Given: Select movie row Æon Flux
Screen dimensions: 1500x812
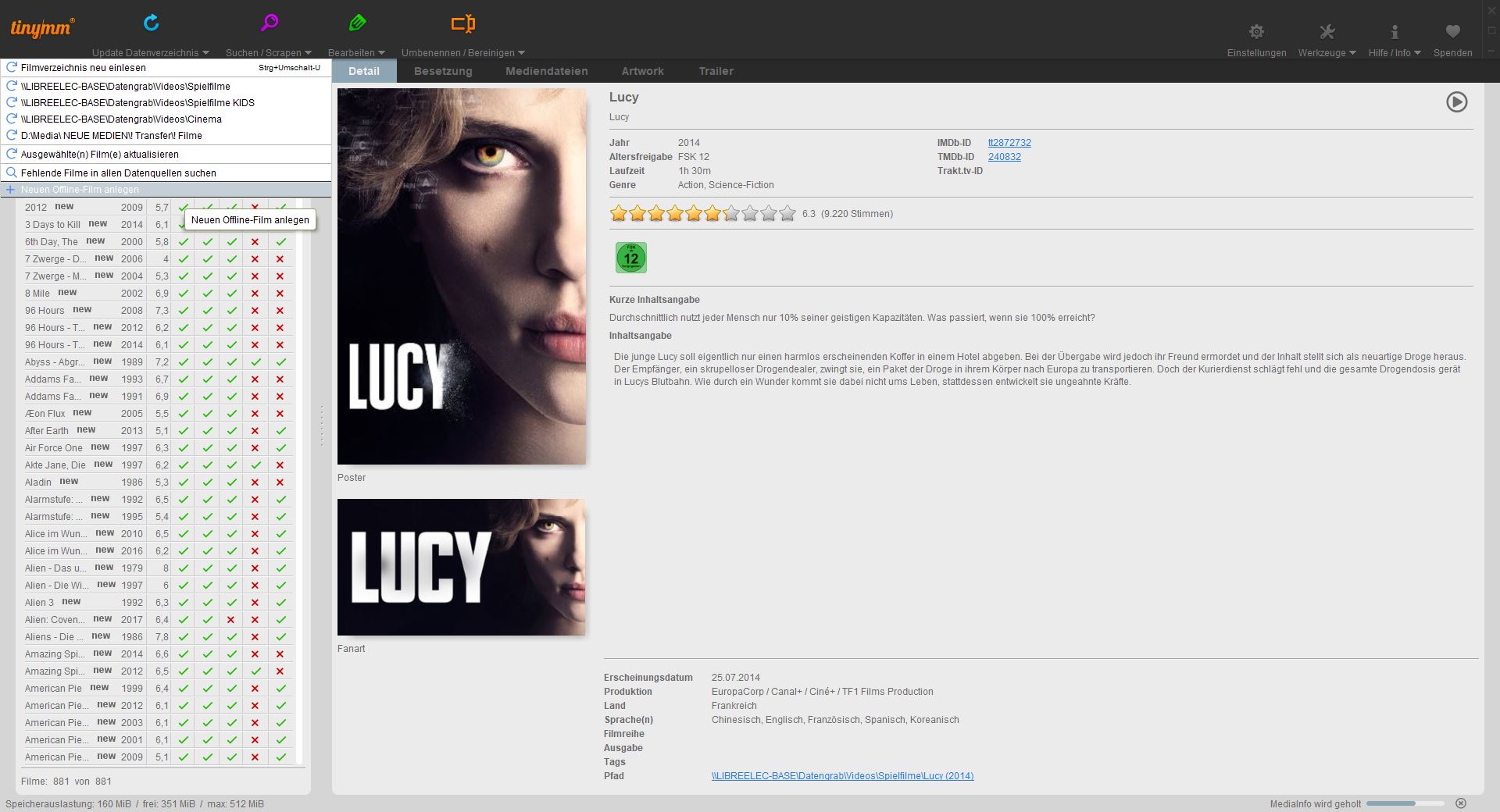Looking at the screenshot, I should click(x=159, y=413).
